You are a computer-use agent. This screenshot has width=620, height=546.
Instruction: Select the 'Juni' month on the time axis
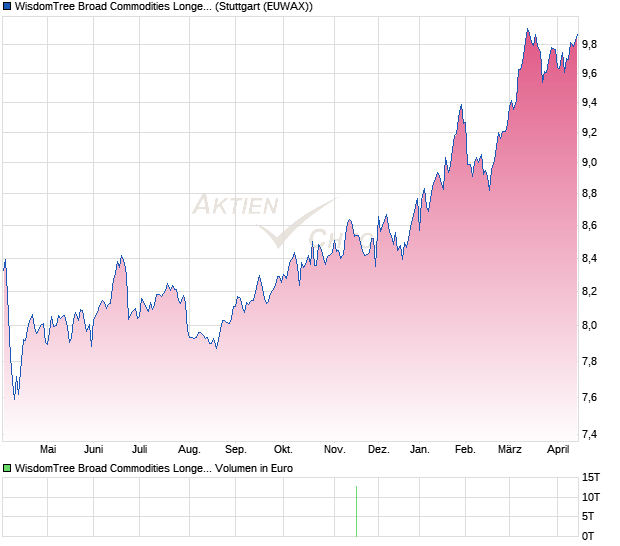[94, 450]
